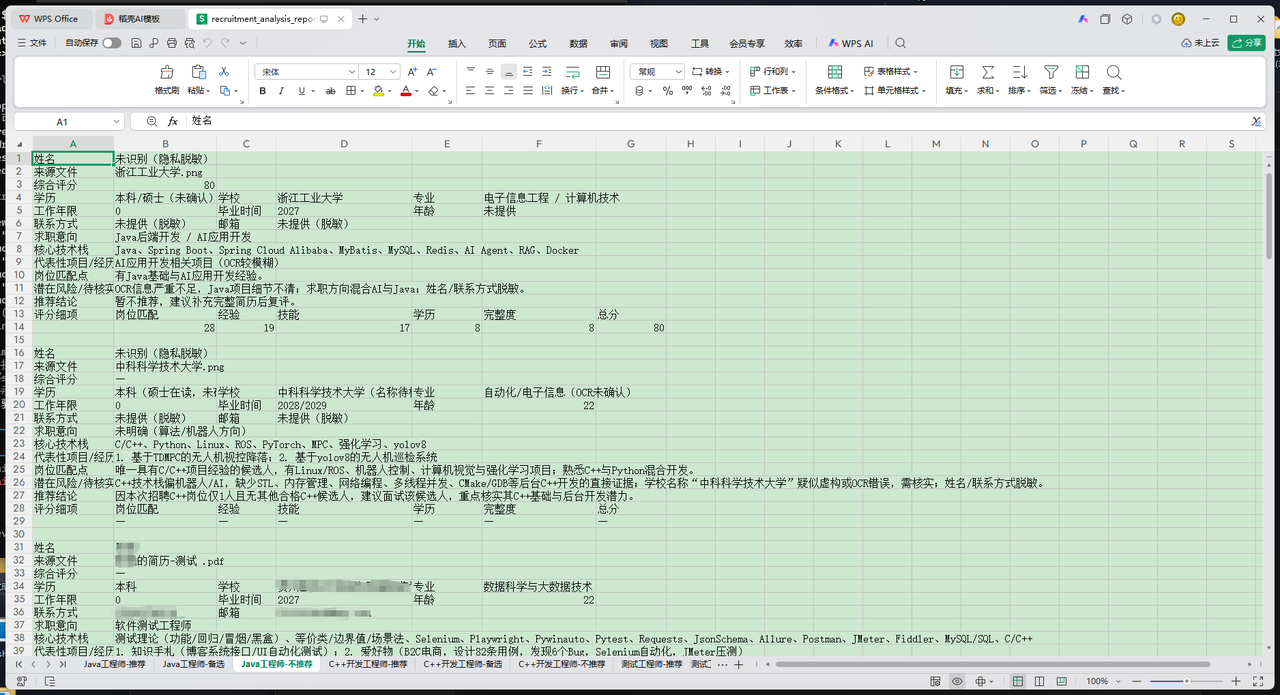Click the Conditional Formatting (条件格式) icon

834,72
